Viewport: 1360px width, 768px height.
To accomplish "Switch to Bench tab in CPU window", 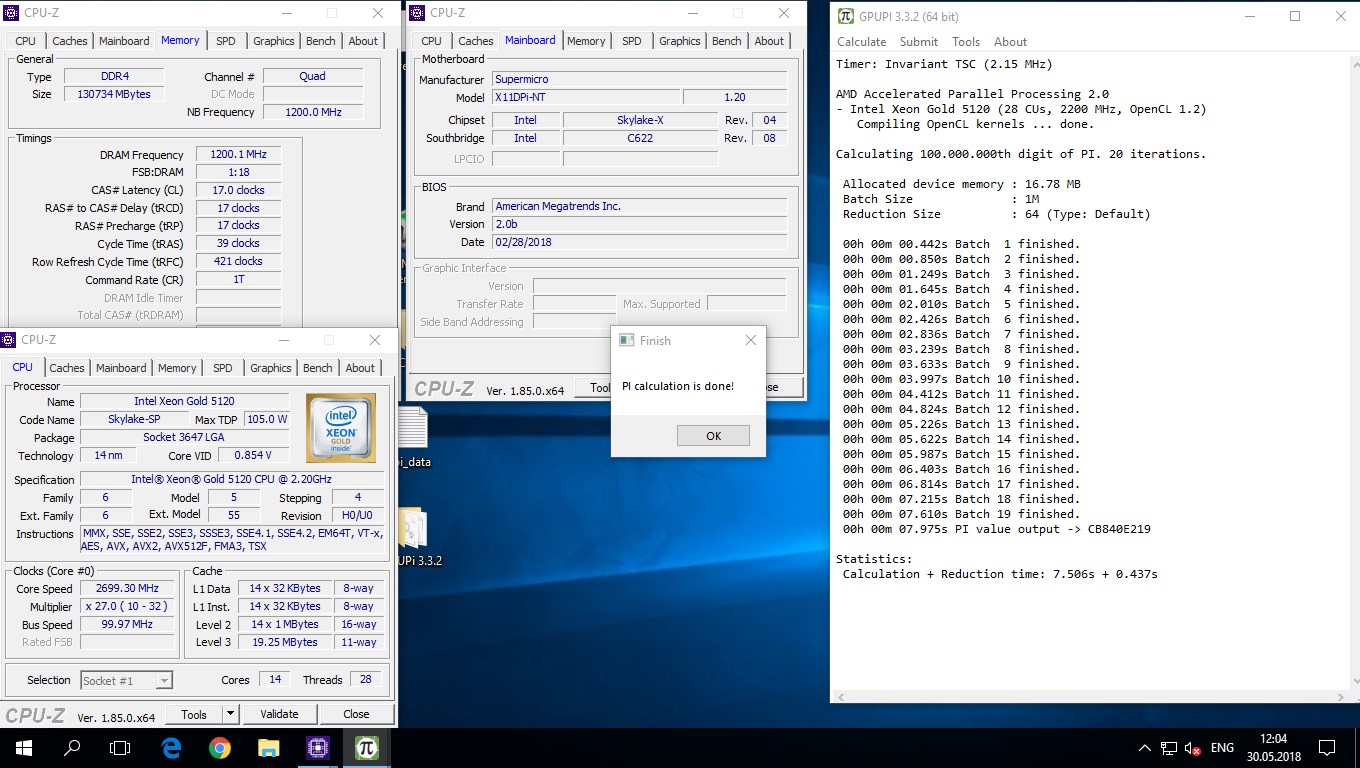I will pyautogui.click(x=318, y=368).
